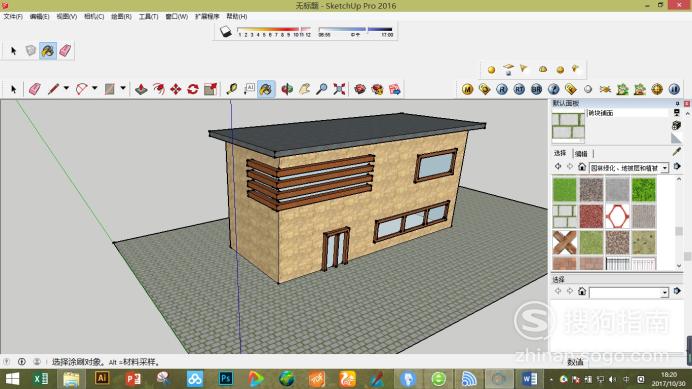Image resolution: width=692 pixels, height=389 pixels.
Task: Choose the Tape Measure tool
Action: 232,89
